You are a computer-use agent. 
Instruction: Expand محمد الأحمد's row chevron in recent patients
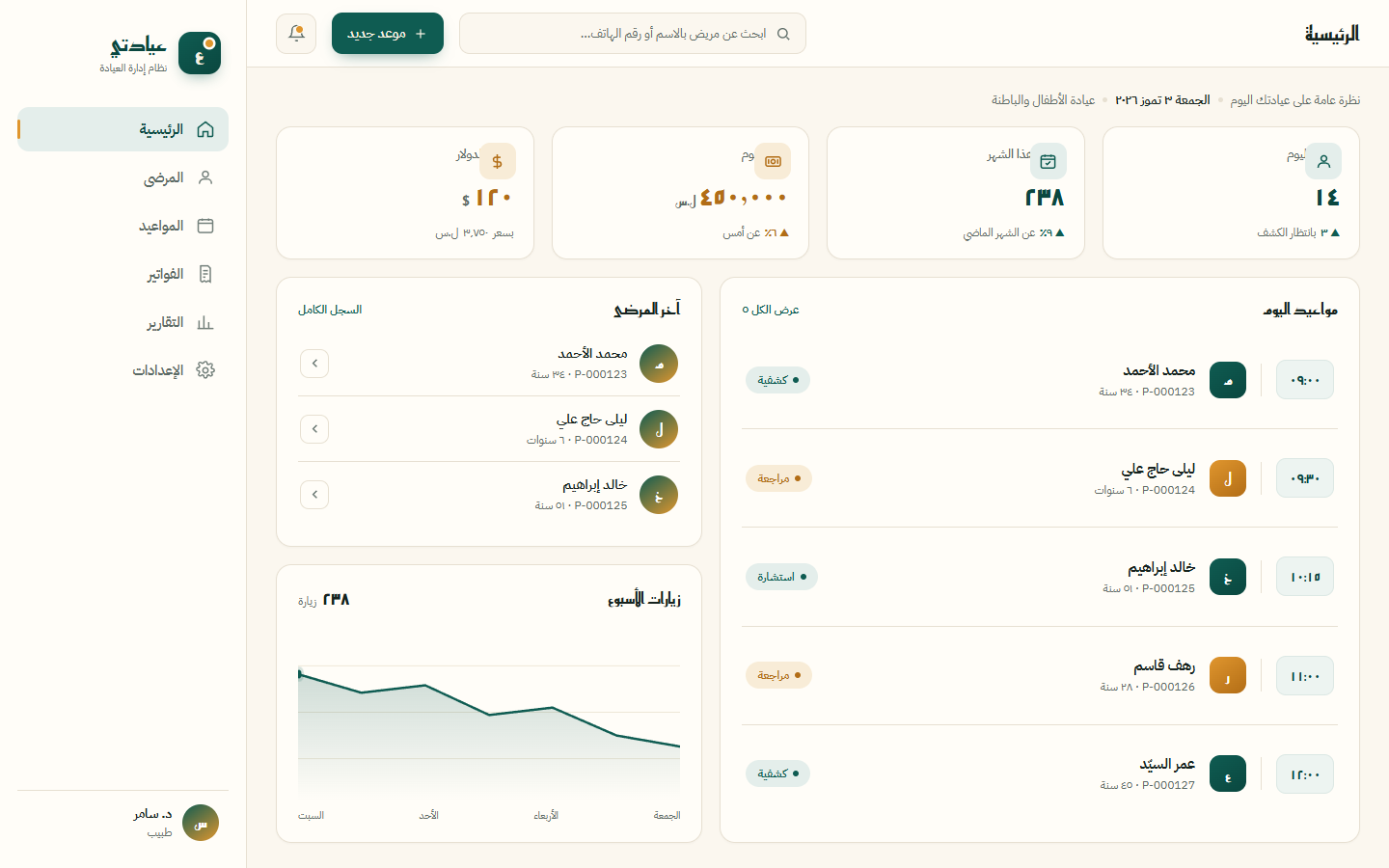[x=314, y=364]
